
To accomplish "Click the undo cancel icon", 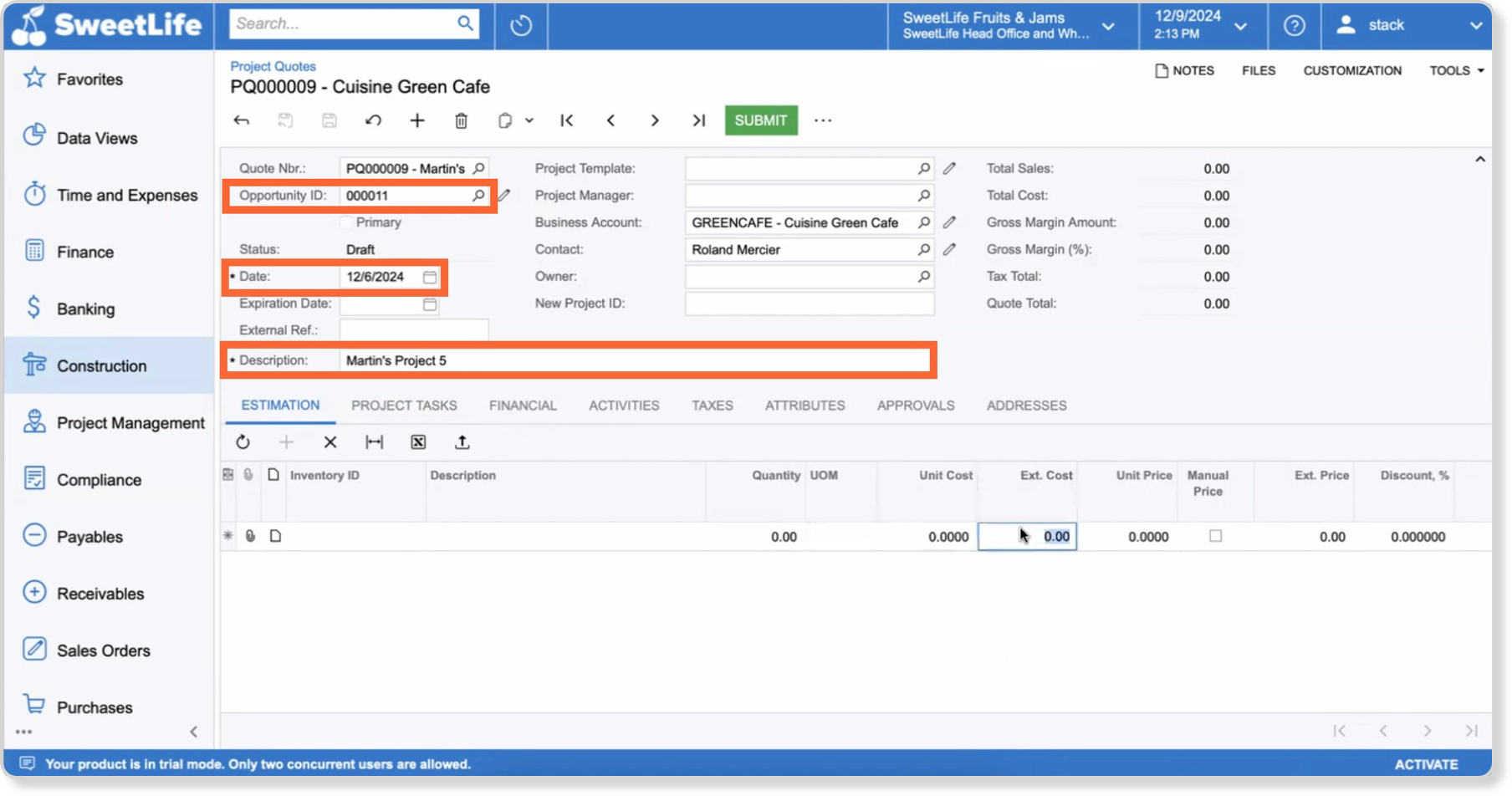I will (x=373, y=120).
